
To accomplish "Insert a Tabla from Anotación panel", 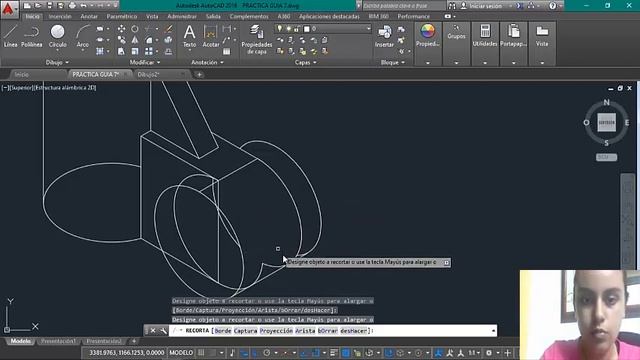I will click(x=227, y=51).
